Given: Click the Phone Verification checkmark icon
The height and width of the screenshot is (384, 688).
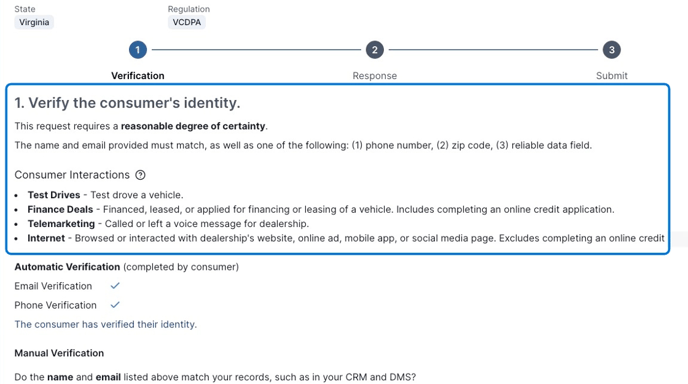Looking at the screenshot, I should click(115, 305).
